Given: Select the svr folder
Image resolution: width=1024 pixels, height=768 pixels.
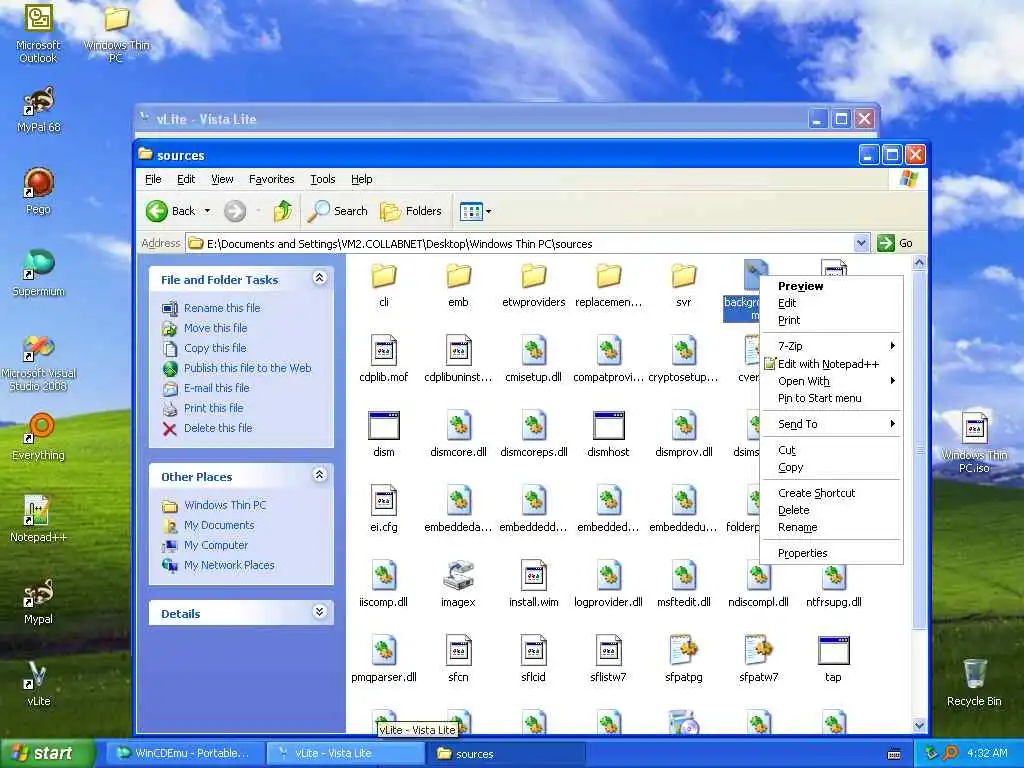Looking at the screenshot, I should pos(683,285).
